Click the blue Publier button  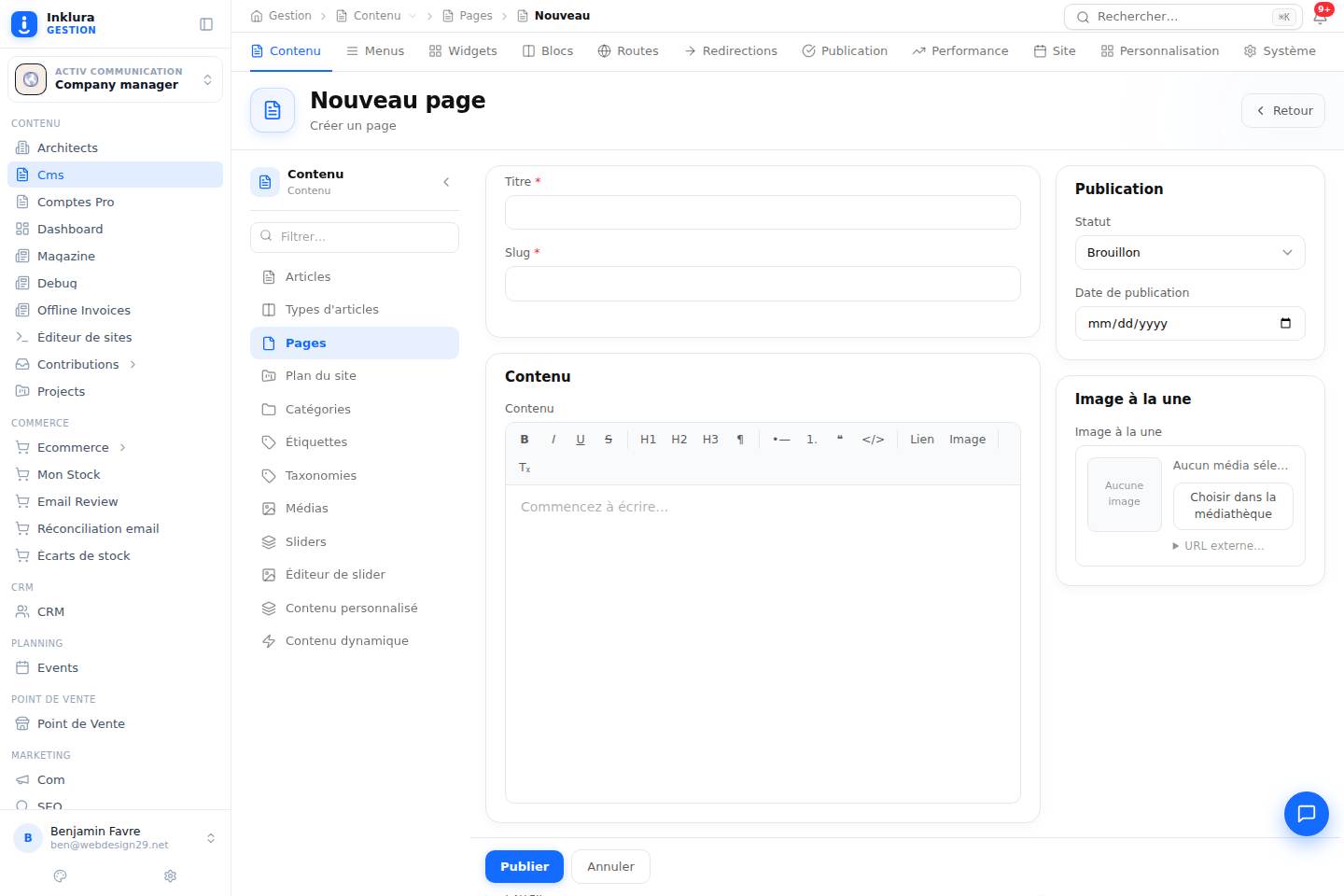(x=525, y=866)
